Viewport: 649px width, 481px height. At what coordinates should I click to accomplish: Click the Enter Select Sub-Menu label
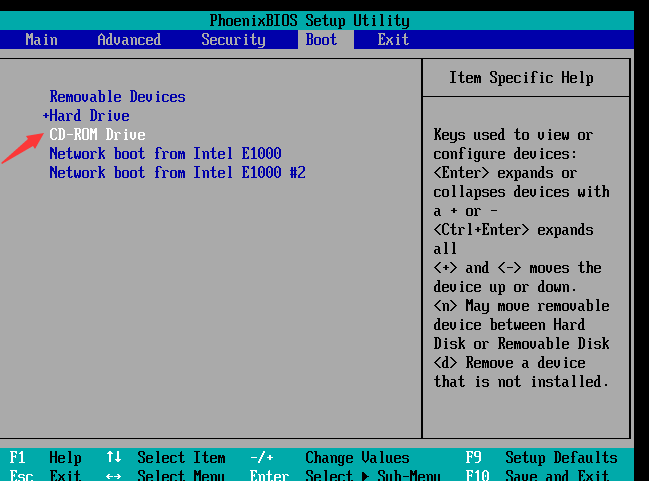tap(345, 475)
